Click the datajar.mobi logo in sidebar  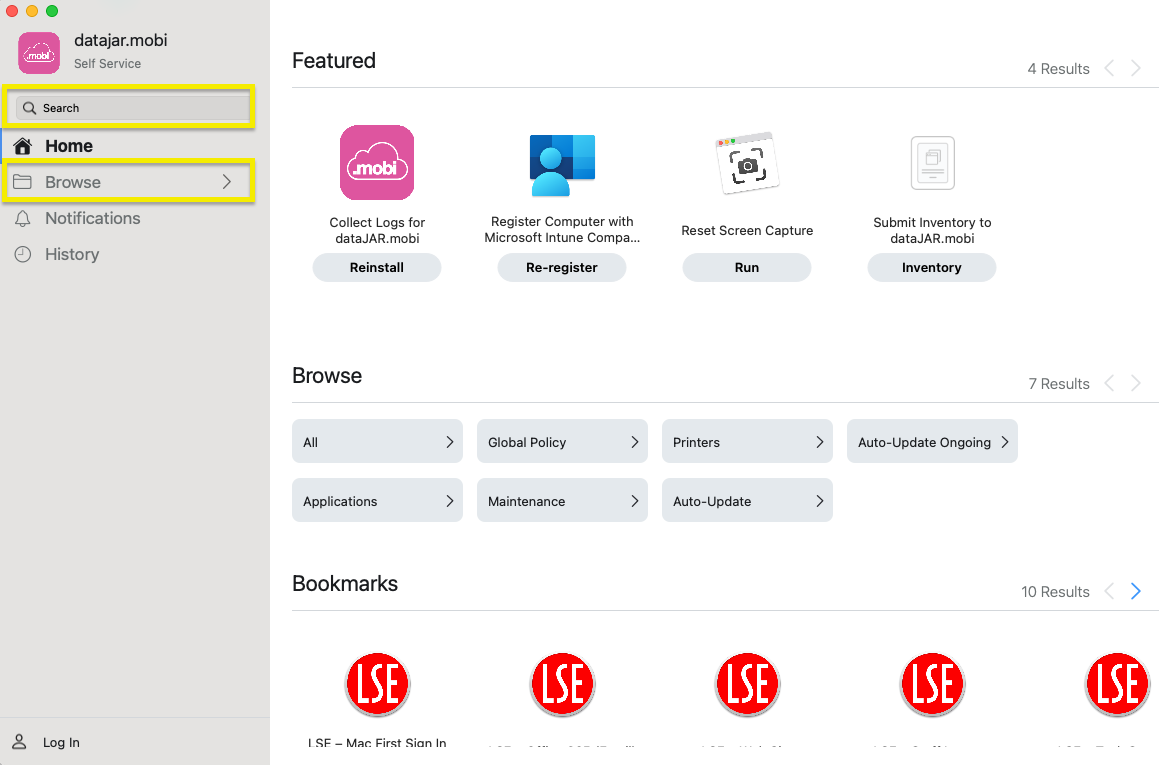40,52
